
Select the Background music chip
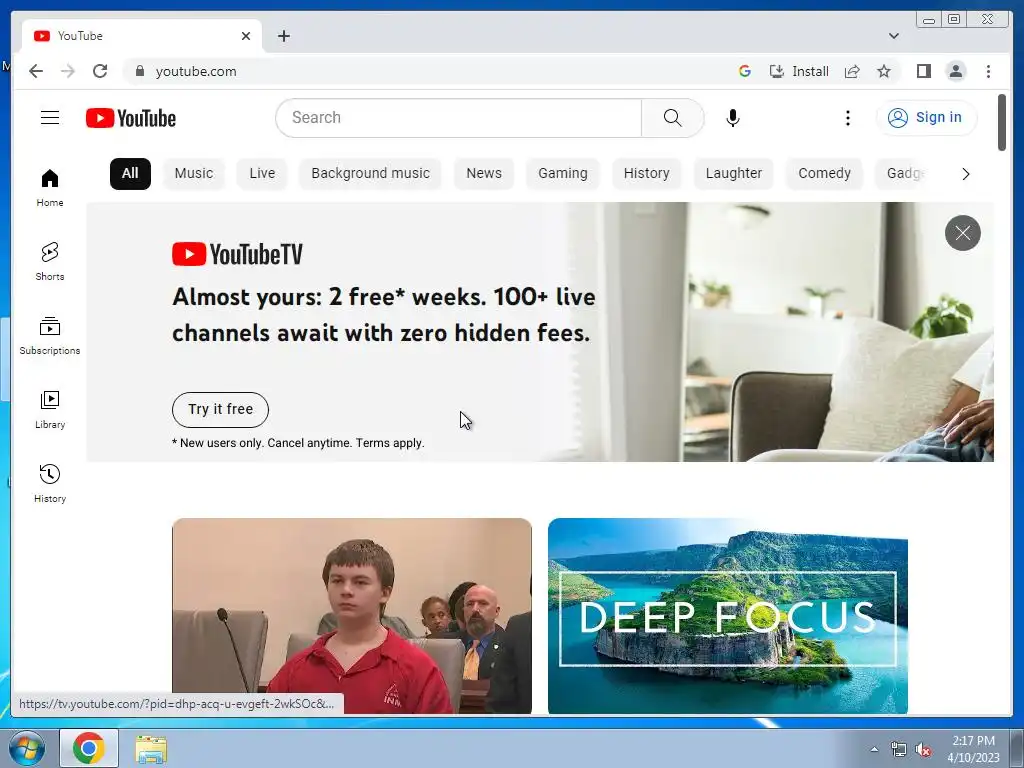[370, 174]
